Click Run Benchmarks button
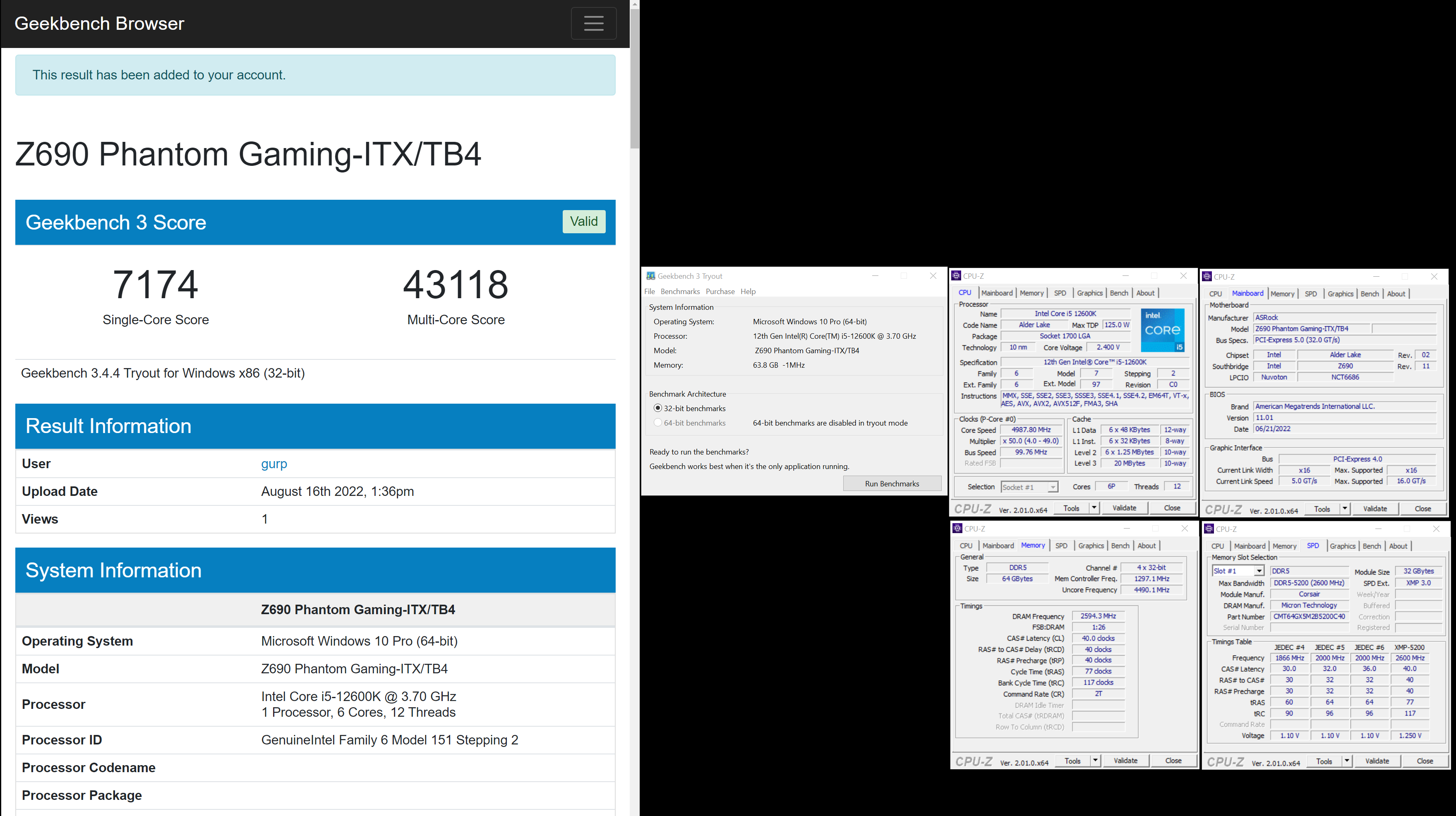1456x816 pixels. [x=892, y=484]
